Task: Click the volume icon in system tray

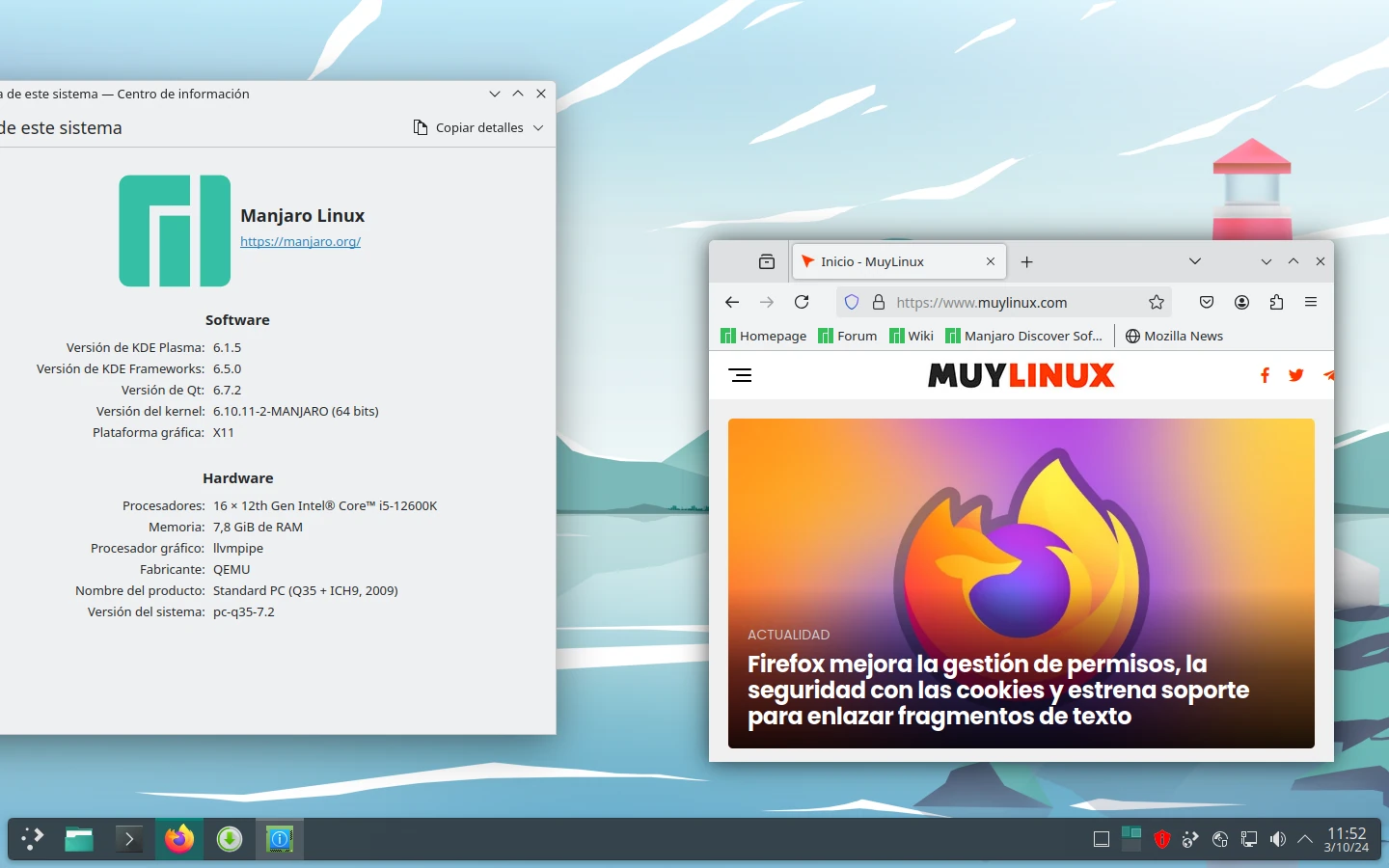Action: 1278,839
